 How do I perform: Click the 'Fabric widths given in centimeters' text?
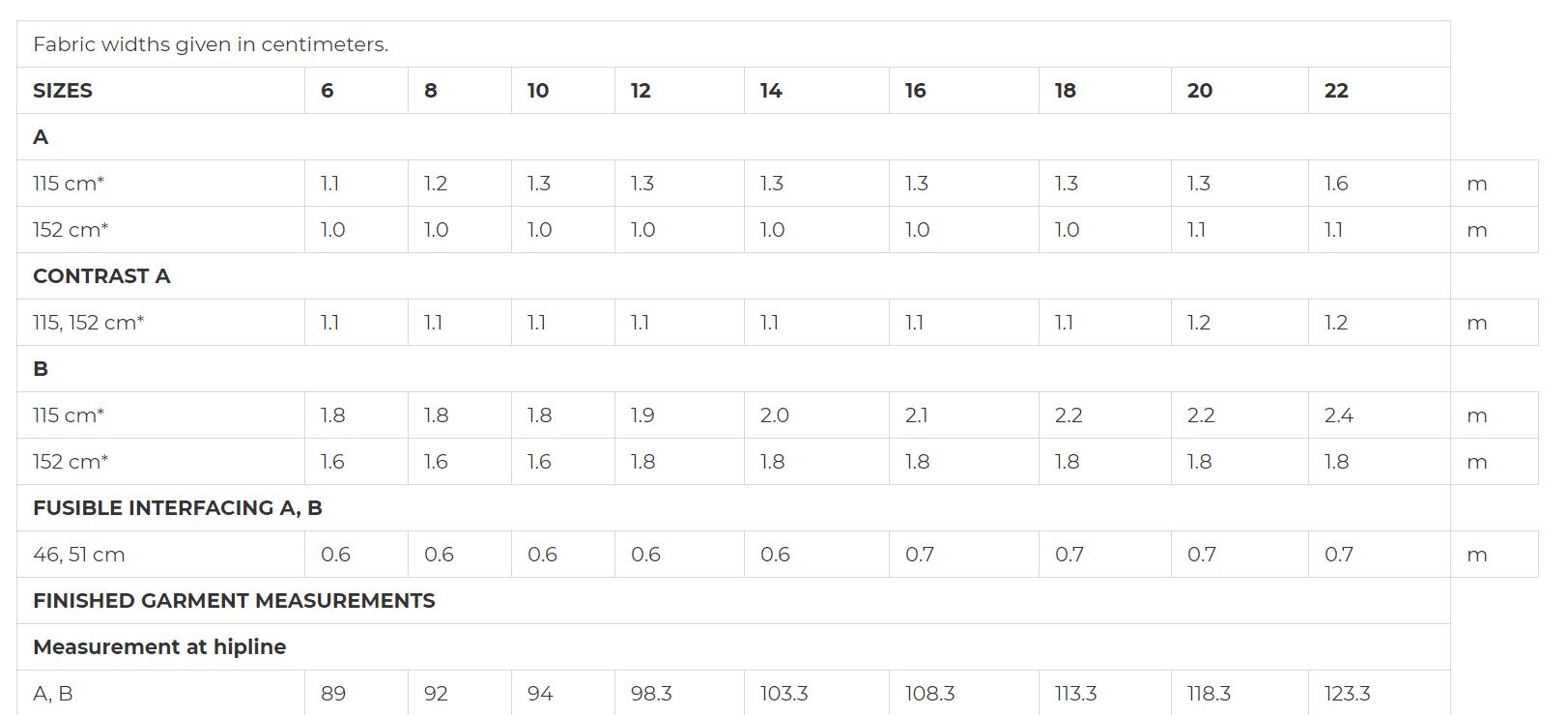click(x=211, y=44)
